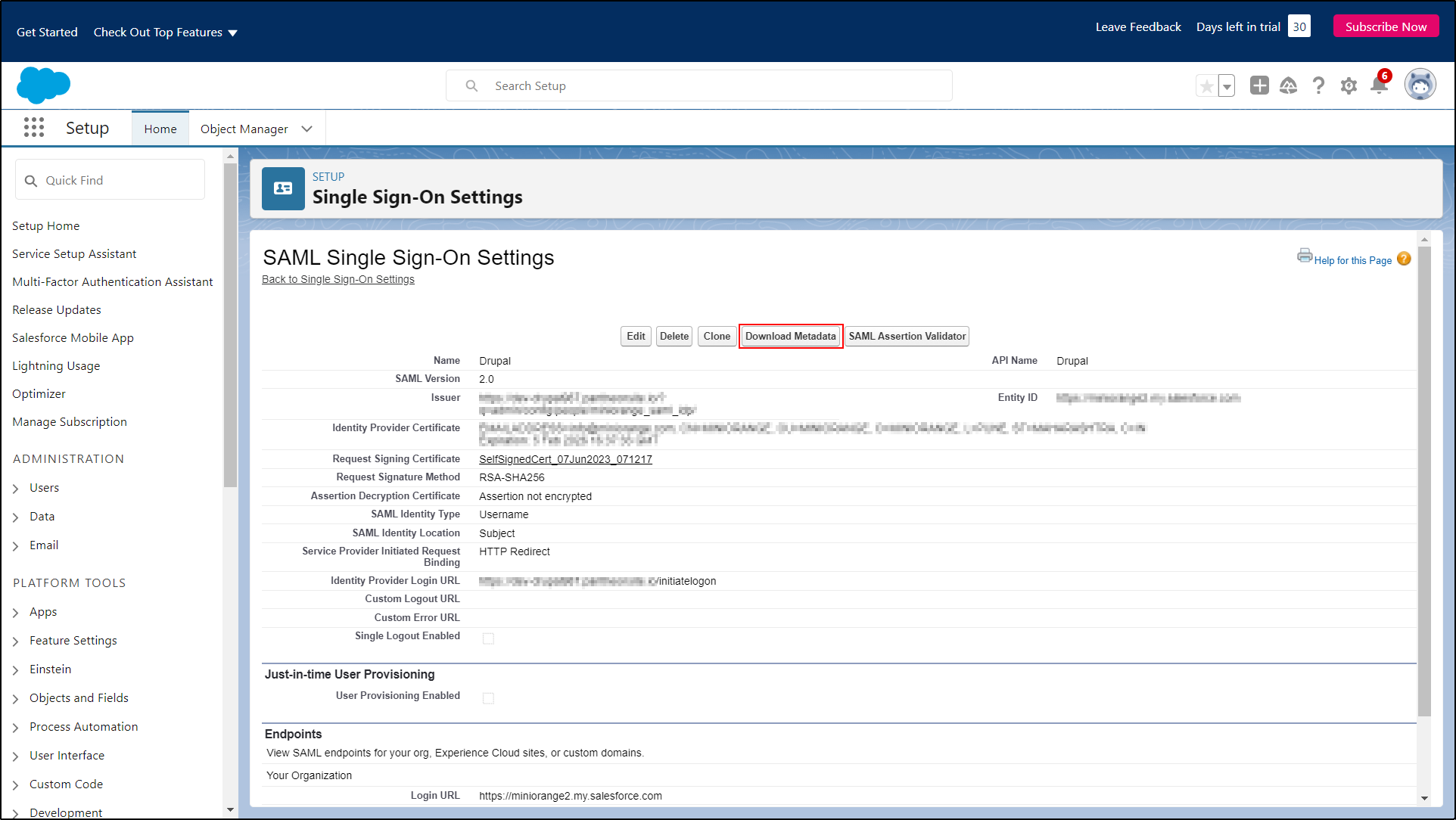Open the Setup gear icon
This screenshot has height=820, width=1456.
1349,85
